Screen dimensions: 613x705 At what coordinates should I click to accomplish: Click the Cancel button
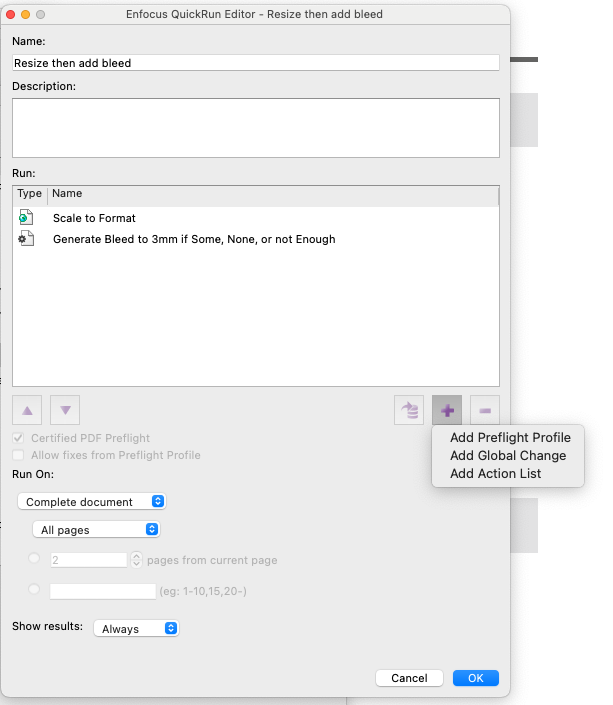click(x=409, y=678)
